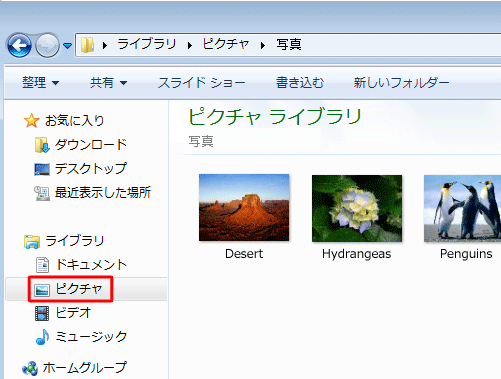Viewport: 501px width, 379px height.
Task: Click the Penguins file name
Action: [x=466, y=254]
